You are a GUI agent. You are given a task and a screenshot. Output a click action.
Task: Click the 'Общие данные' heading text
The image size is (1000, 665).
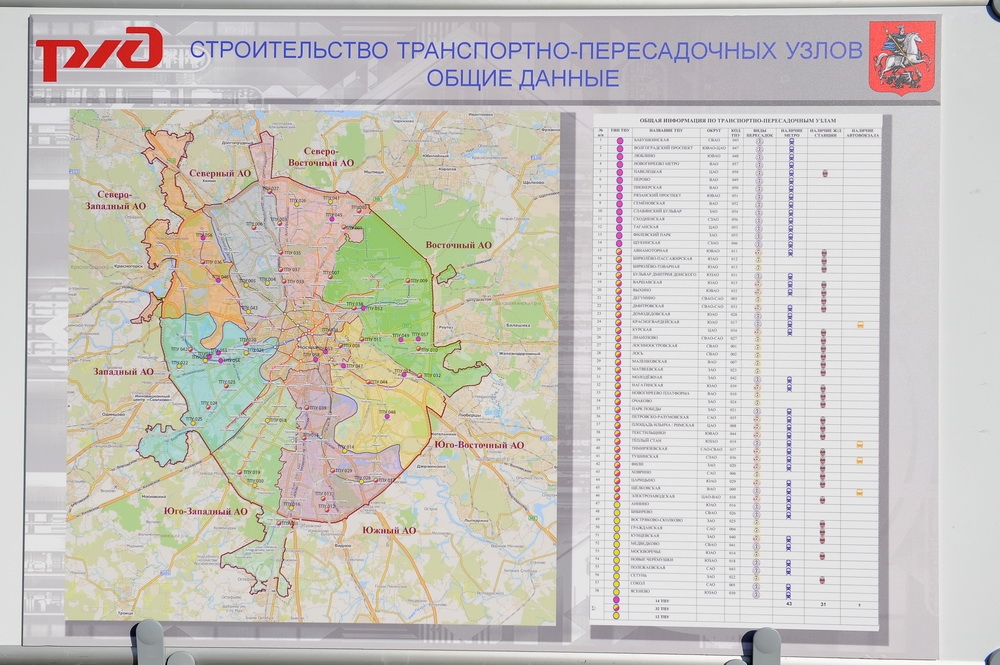click(522, 77)
